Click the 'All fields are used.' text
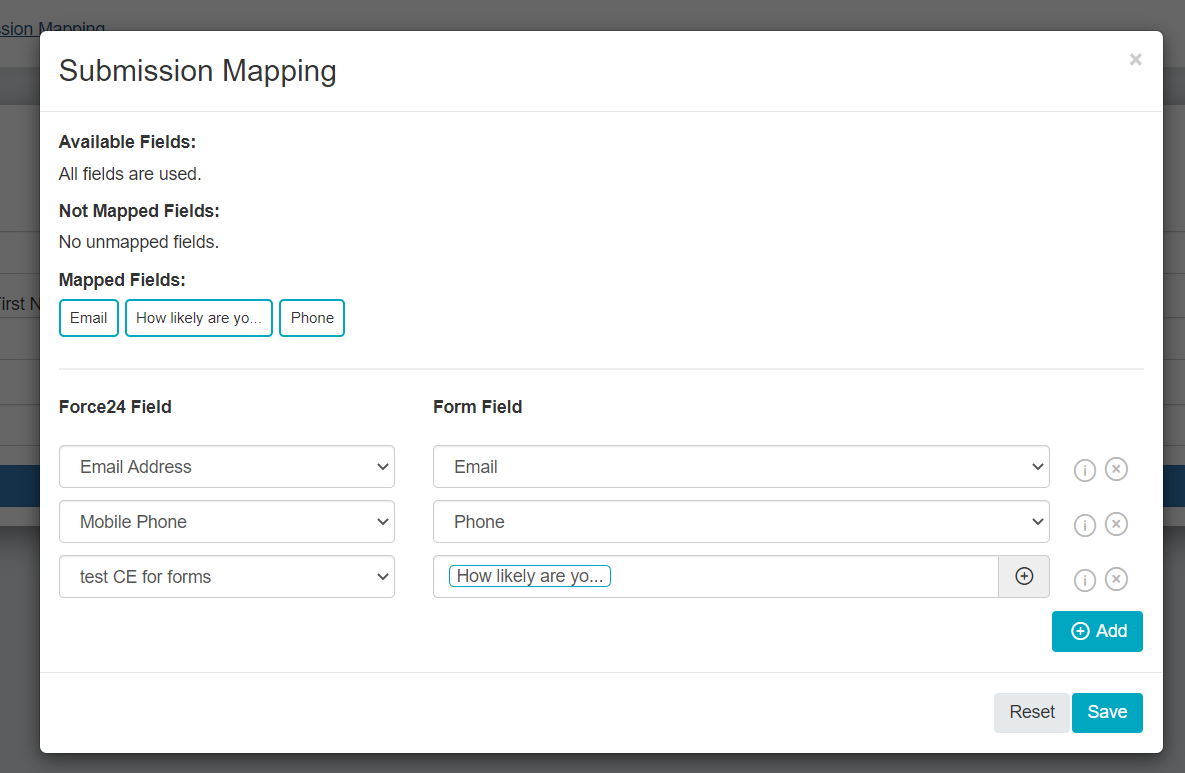 tap(130, 174)
